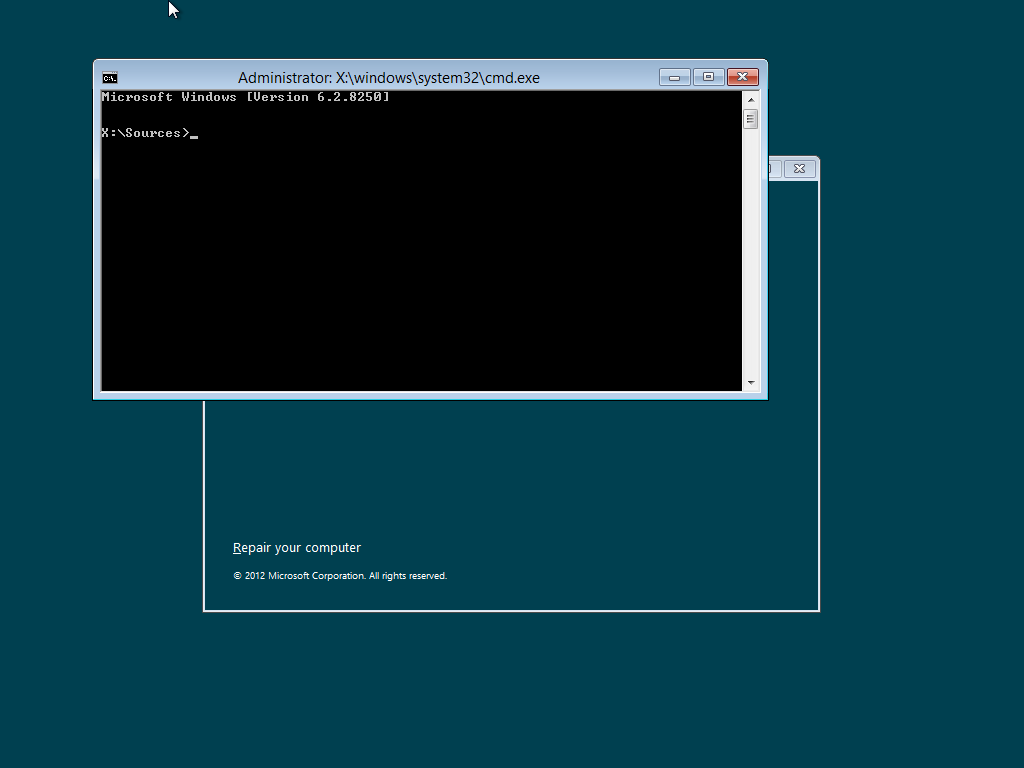Click the cmd.exe title bar text
This screenshot has width=1024, height=768.
388,78
